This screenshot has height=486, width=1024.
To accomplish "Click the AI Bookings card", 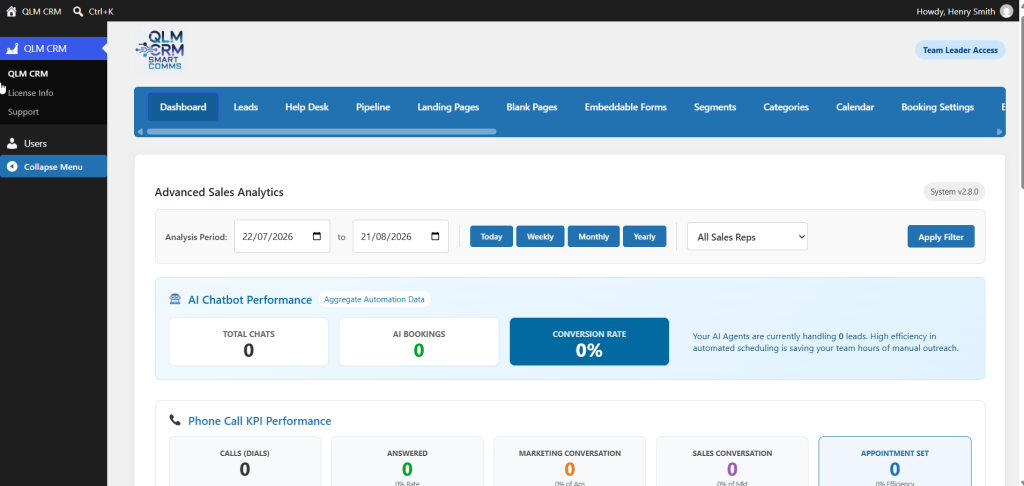I will pos(419,342).
